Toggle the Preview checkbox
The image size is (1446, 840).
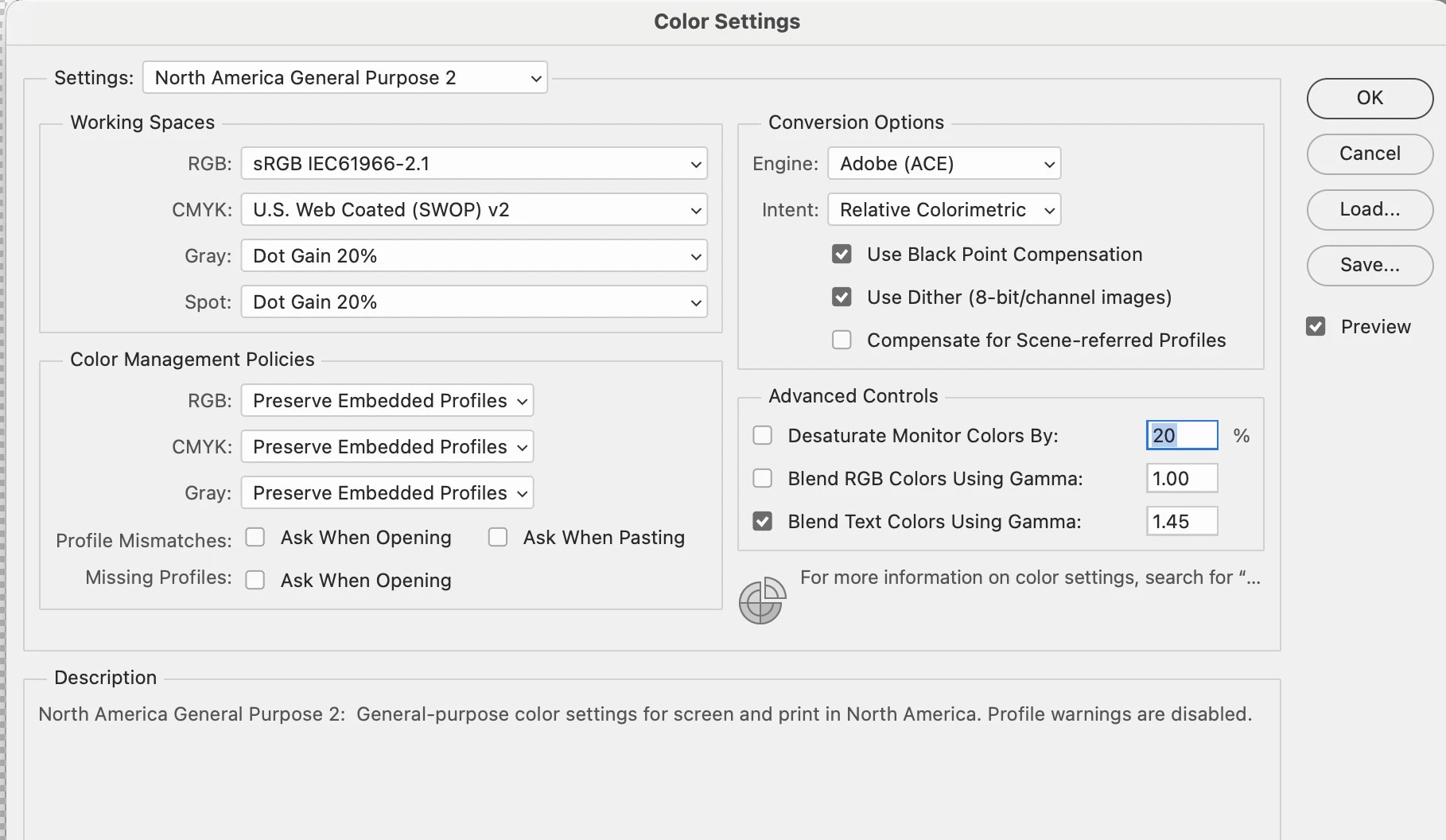pos(1316,327)
